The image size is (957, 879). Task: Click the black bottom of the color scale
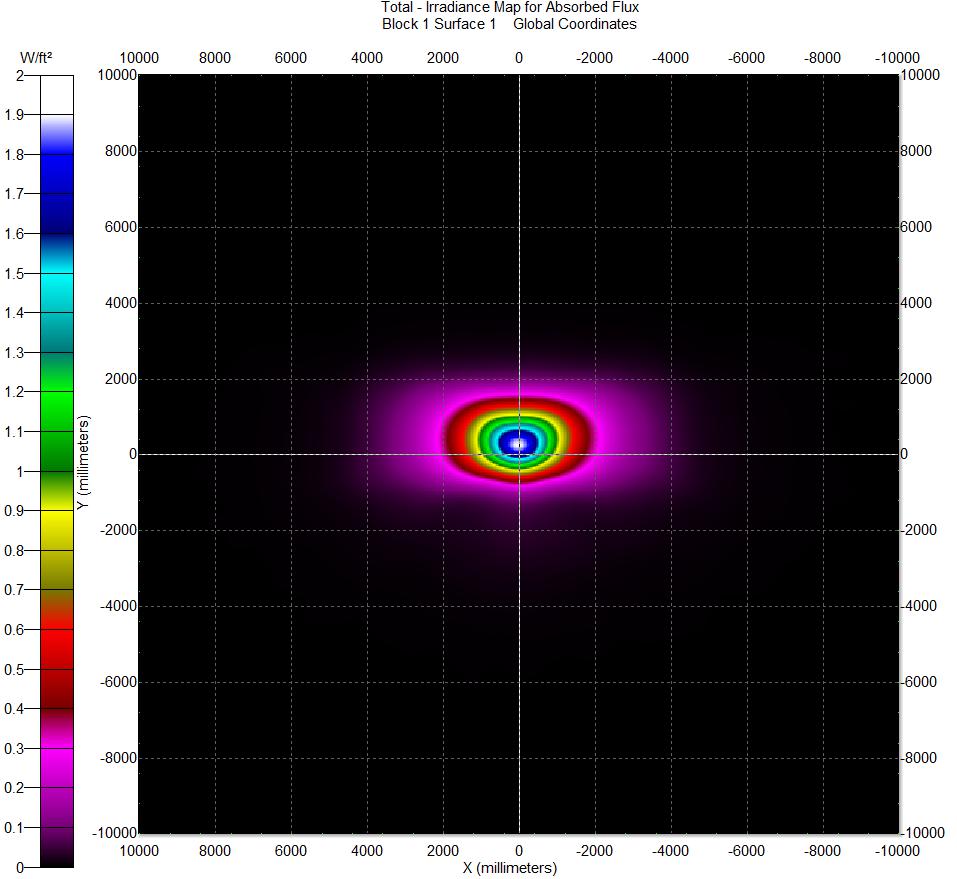pyautogui.click(x=56, y=858)
